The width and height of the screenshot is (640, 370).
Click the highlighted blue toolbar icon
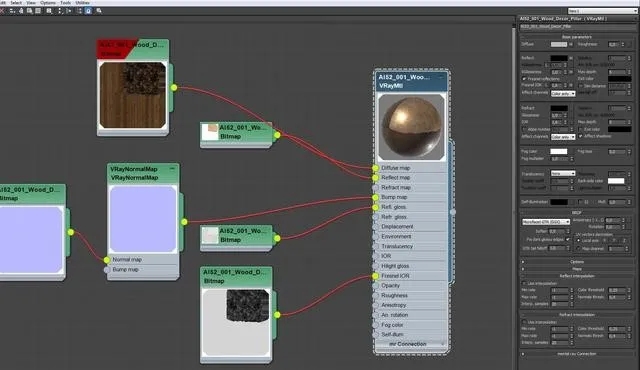[x=88, y=11]
